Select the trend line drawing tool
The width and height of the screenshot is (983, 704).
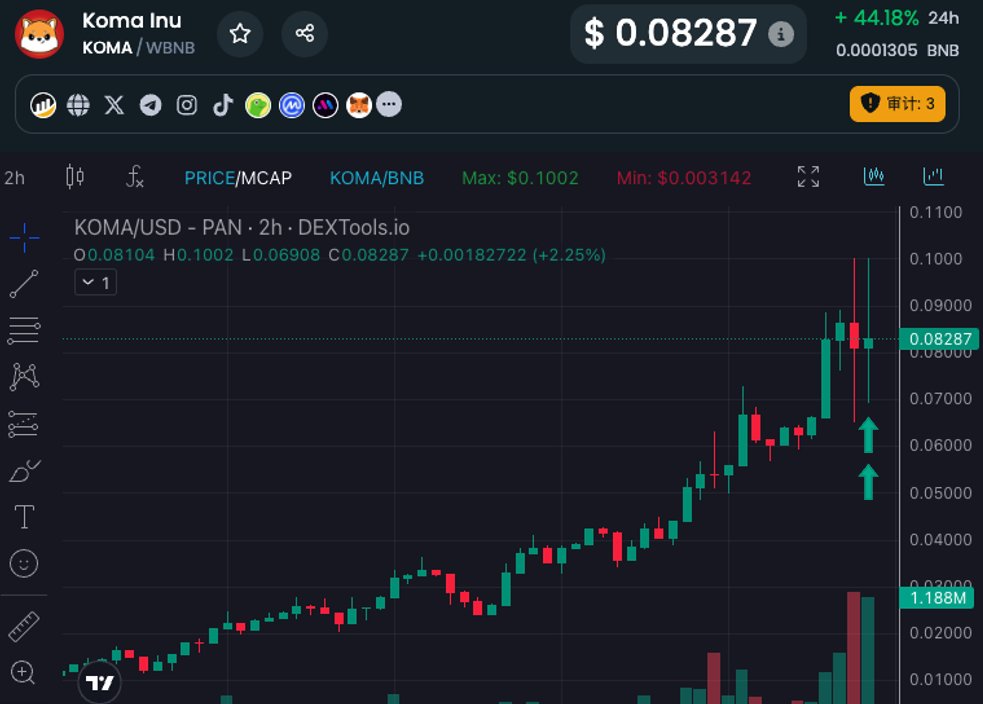(x=24, y=284)
